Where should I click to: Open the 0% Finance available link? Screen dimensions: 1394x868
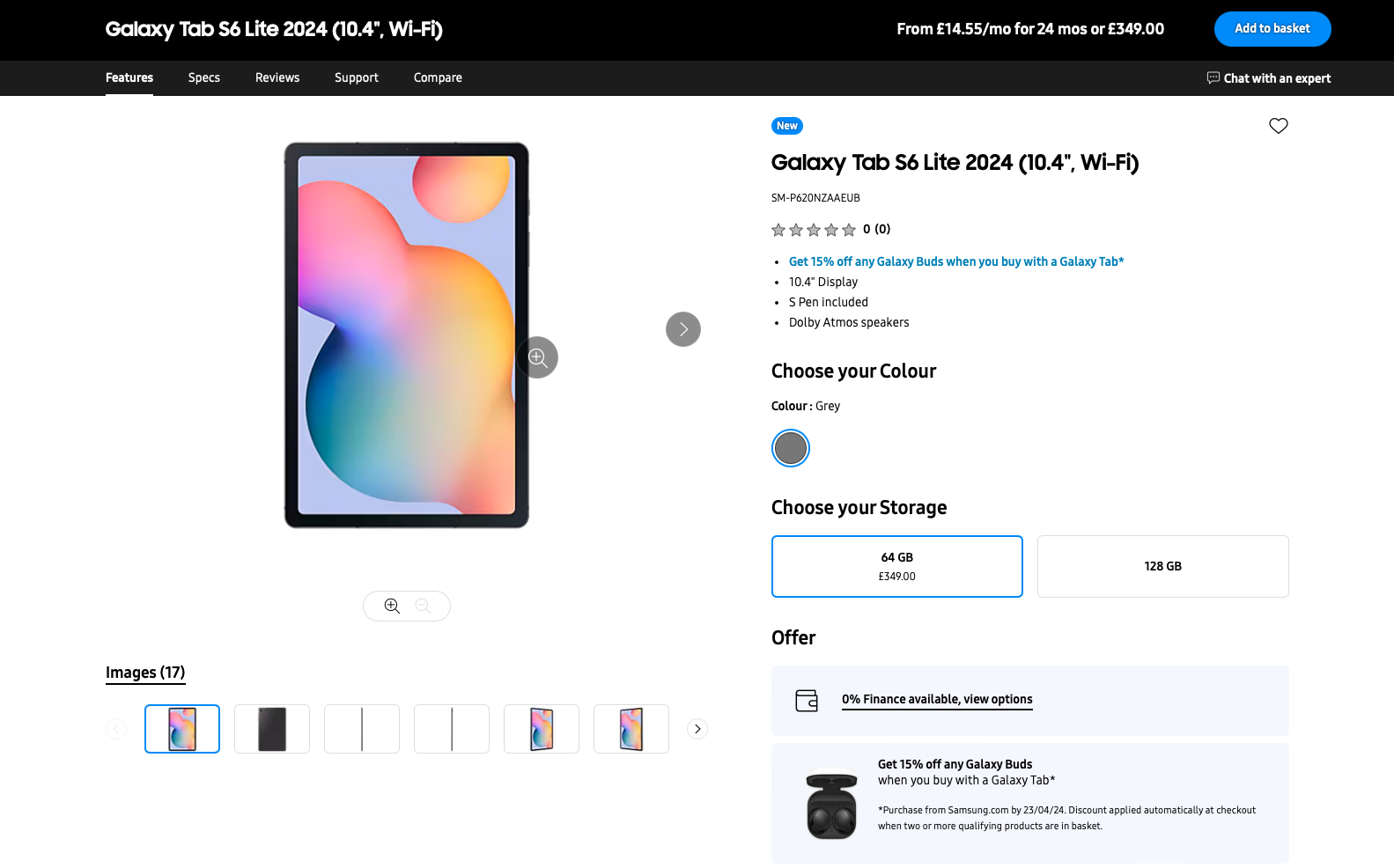[936, 699]
